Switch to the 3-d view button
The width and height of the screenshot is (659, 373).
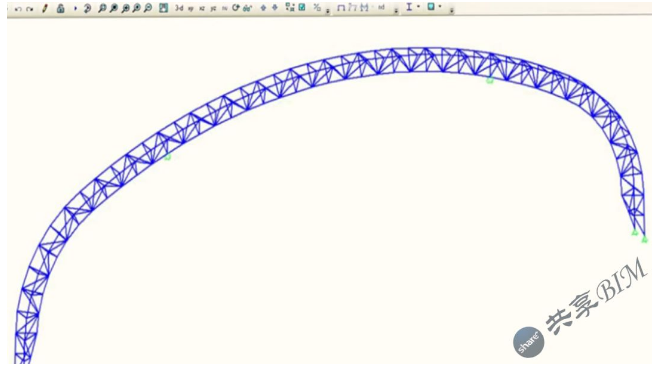[x=179, y=8]
